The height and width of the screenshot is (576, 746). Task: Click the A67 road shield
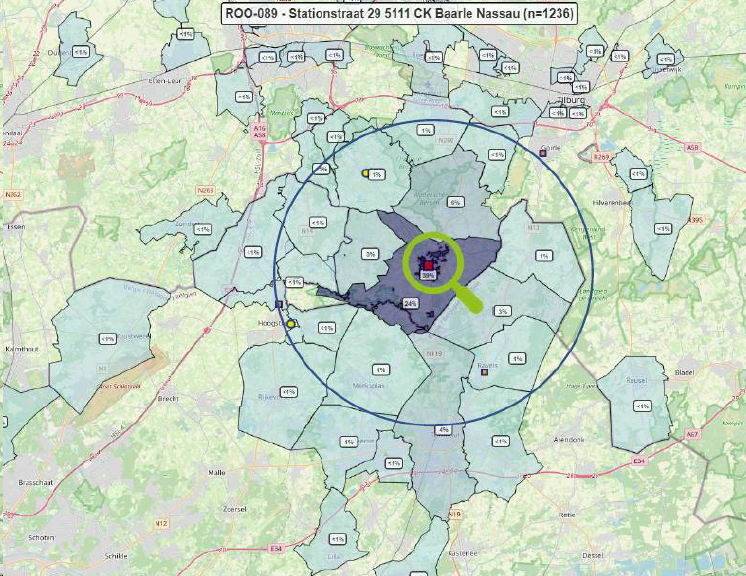click(693, 434)
